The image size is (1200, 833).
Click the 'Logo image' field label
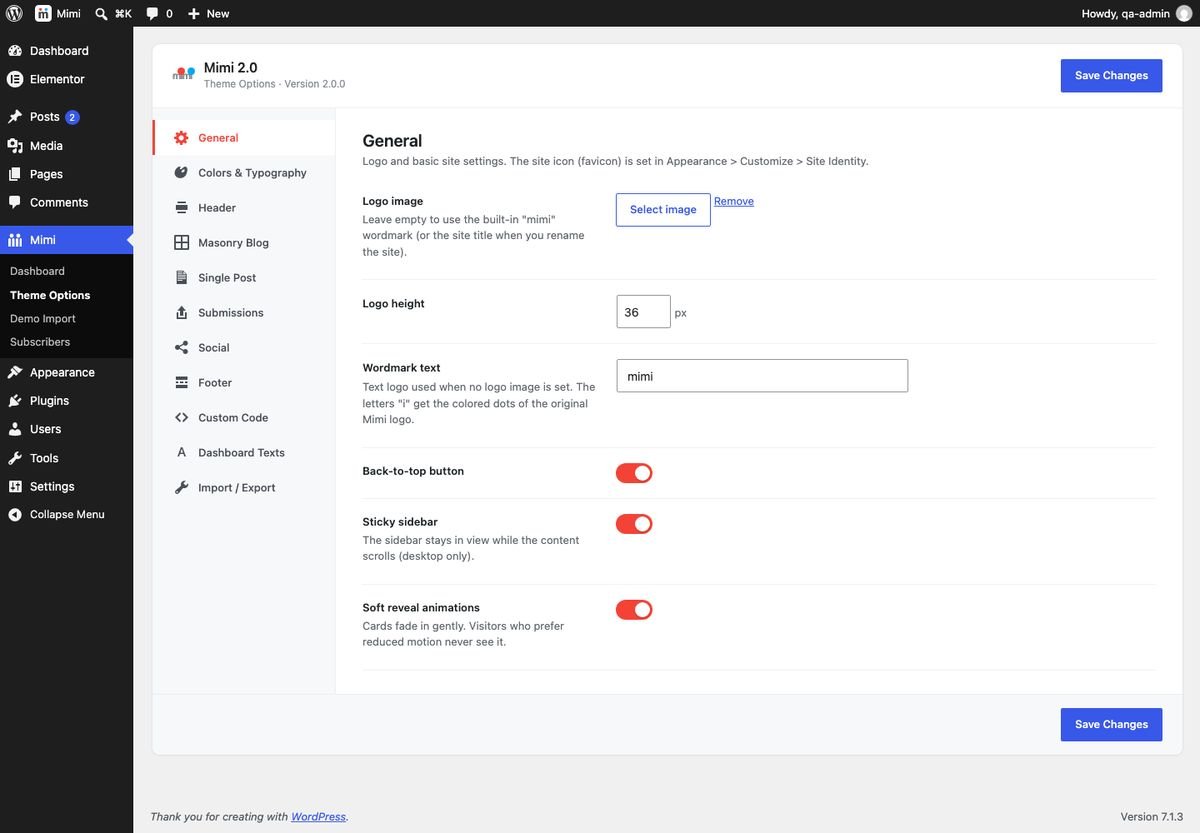pos(393,201)
